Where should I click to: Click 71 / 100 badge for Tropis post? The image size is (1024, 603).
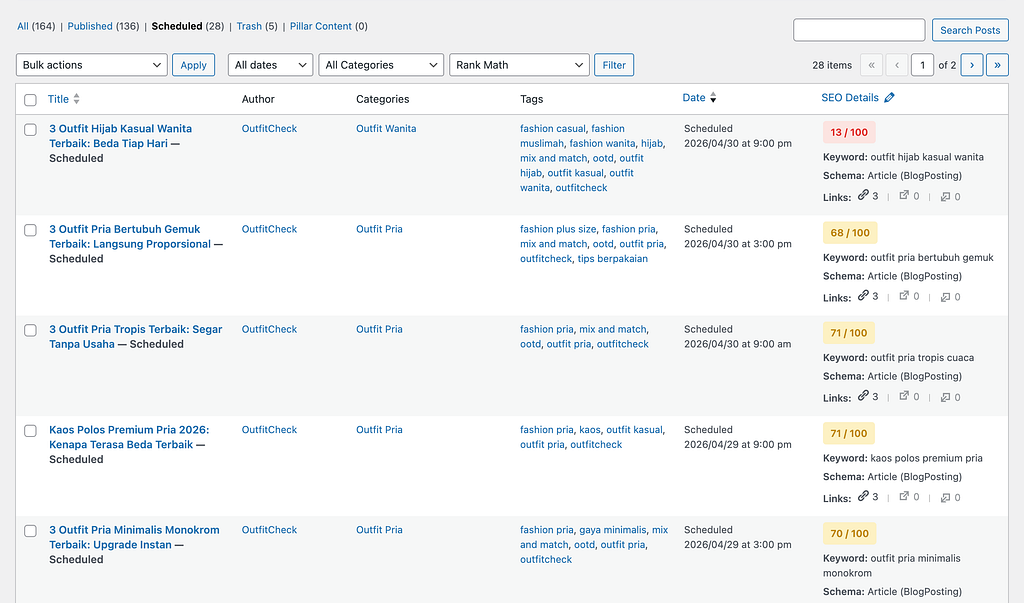pyautogui.click(x=848, y=333)
